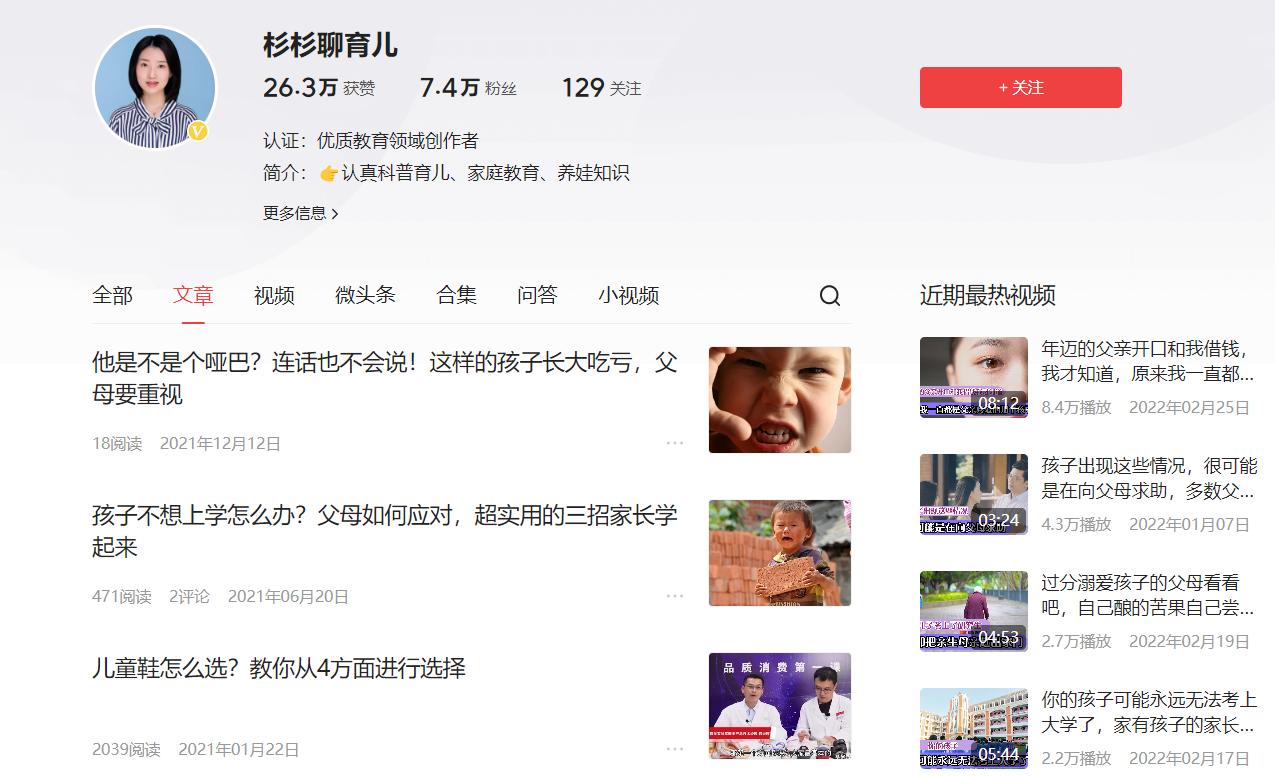Open the 小视频 tab
This screenshot has width=1275, height=777.
pos(628,295)
